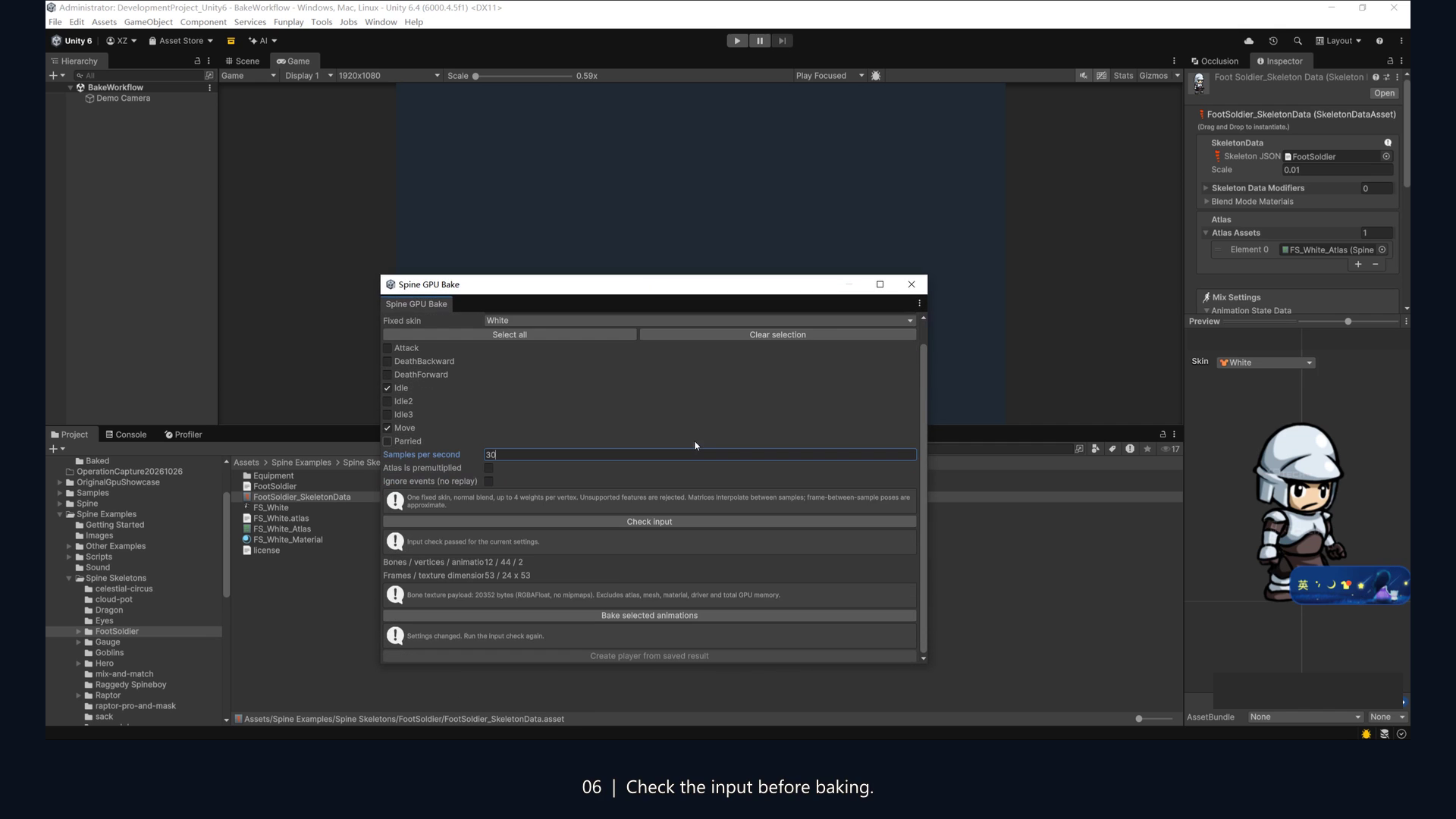The image size is (1456, 819).
Task: Open the Package Manager toolbar icon
Action: point(231,41)
